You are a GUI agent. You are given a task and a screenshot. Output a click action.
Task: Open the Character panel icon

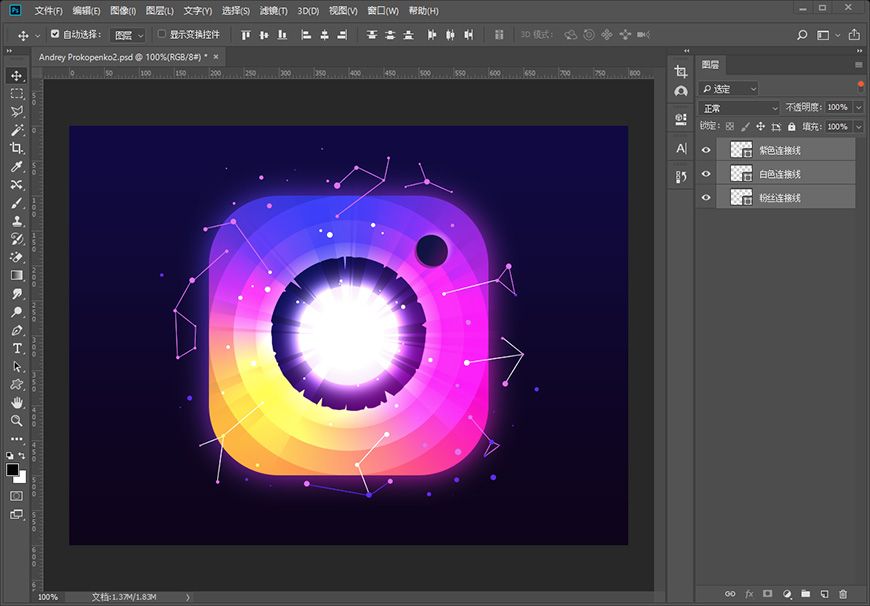pos(681,148)
